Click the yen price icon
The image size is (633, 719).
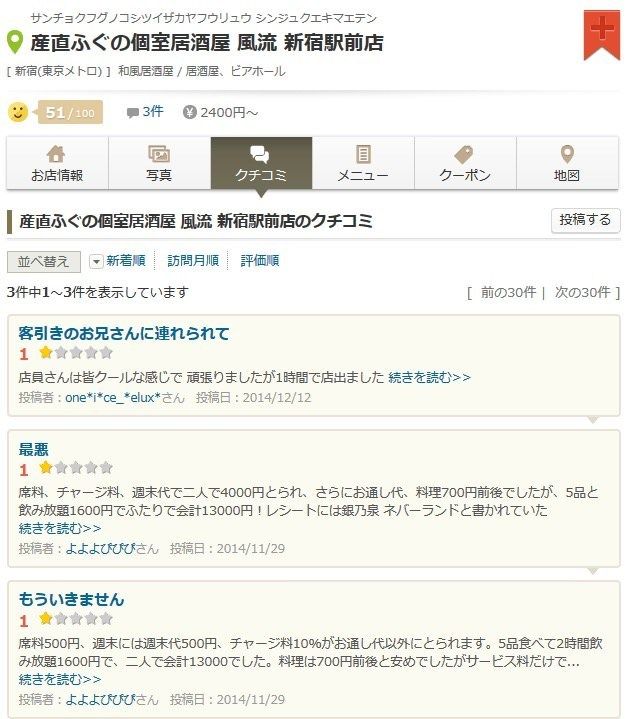point(189,112)
